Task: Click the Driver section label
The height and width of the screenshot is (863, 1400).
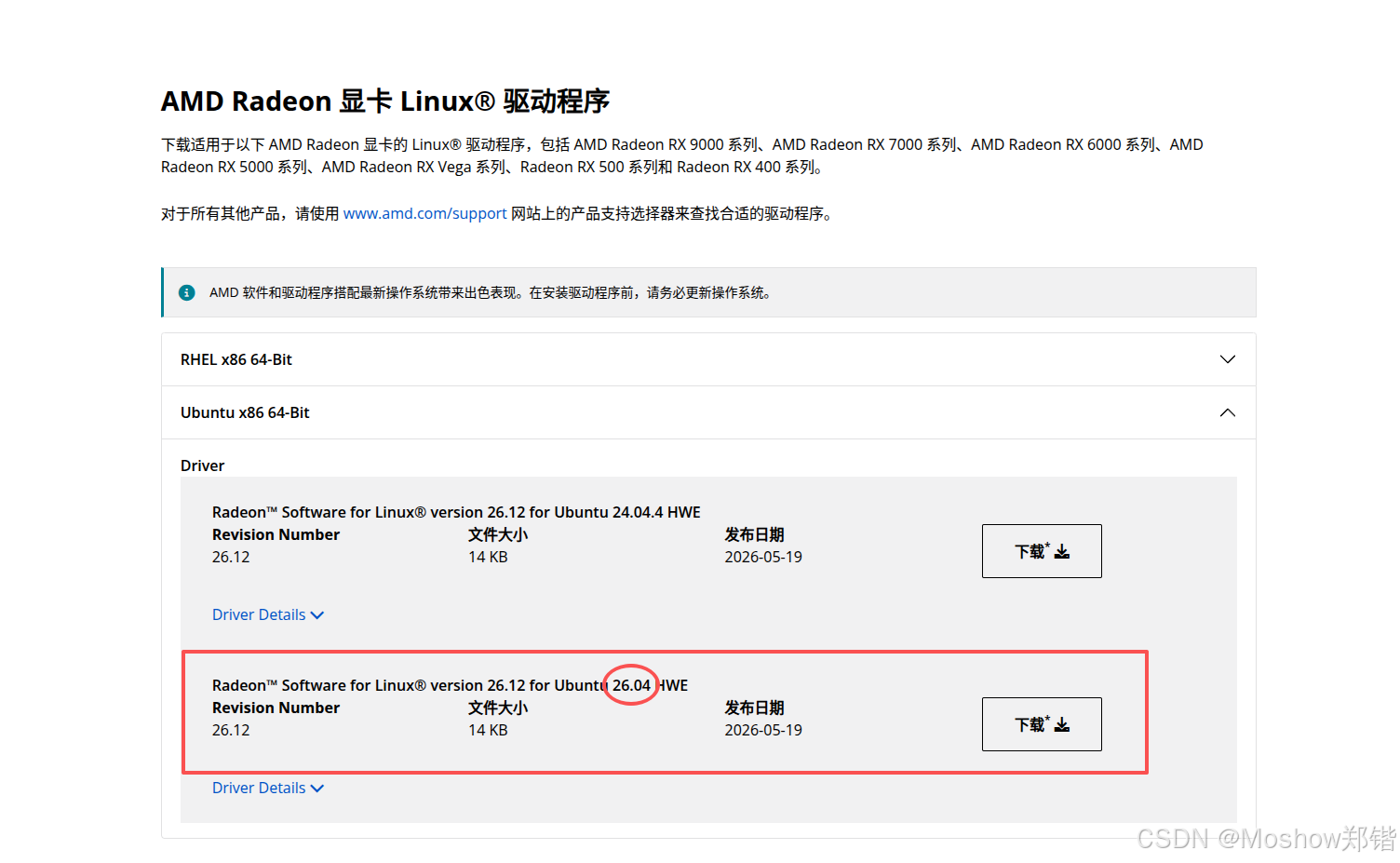Action: click(x=202, y=465)
